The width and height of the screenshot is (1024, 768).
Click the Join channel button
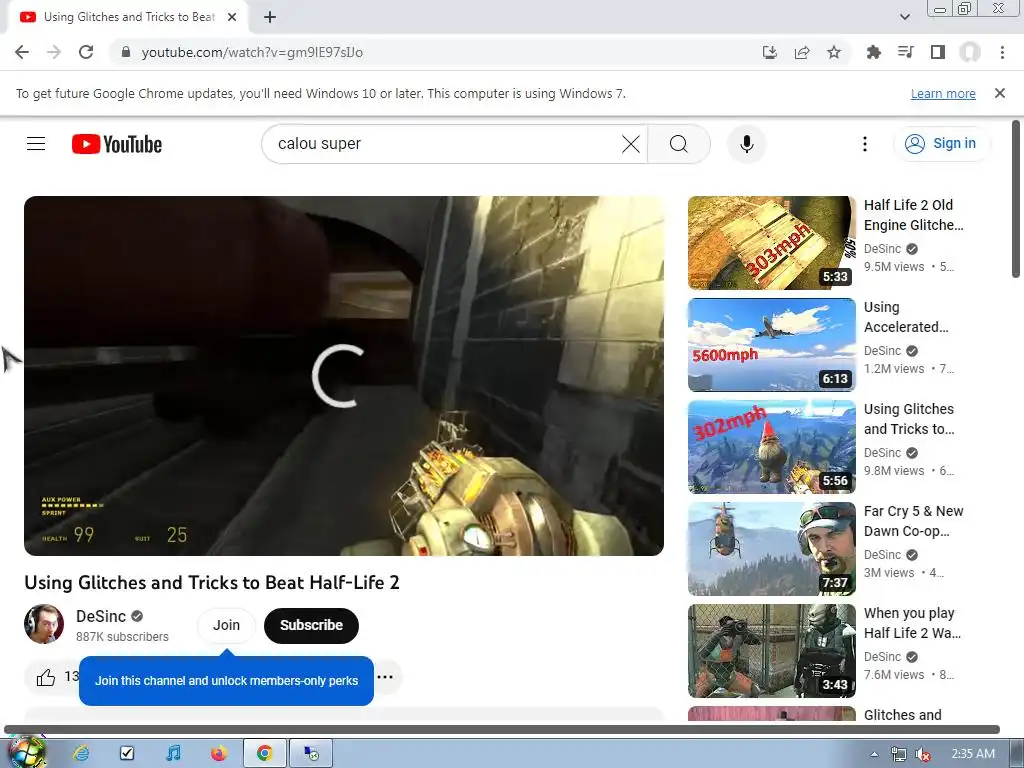pyautogui.click(x=226, y=625)
